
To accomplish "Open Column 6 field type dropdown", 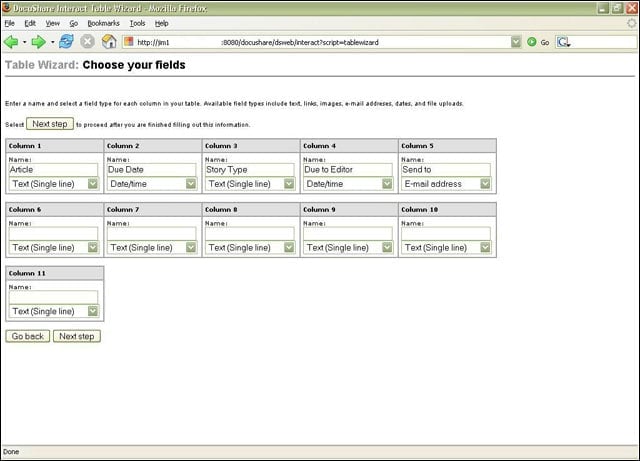I will tap(53, 247).
